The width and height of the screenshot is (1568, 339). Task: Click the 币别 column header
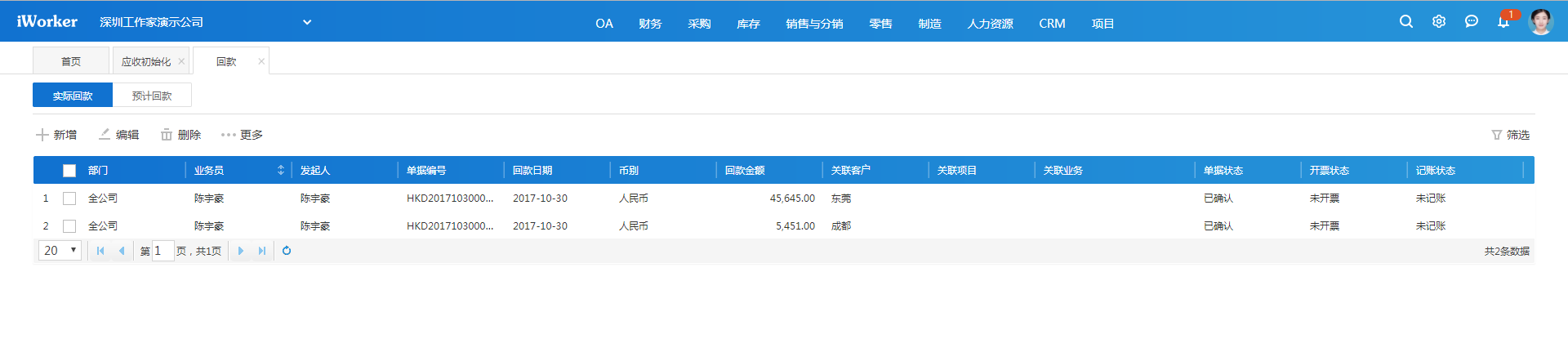tap(629, 170)
